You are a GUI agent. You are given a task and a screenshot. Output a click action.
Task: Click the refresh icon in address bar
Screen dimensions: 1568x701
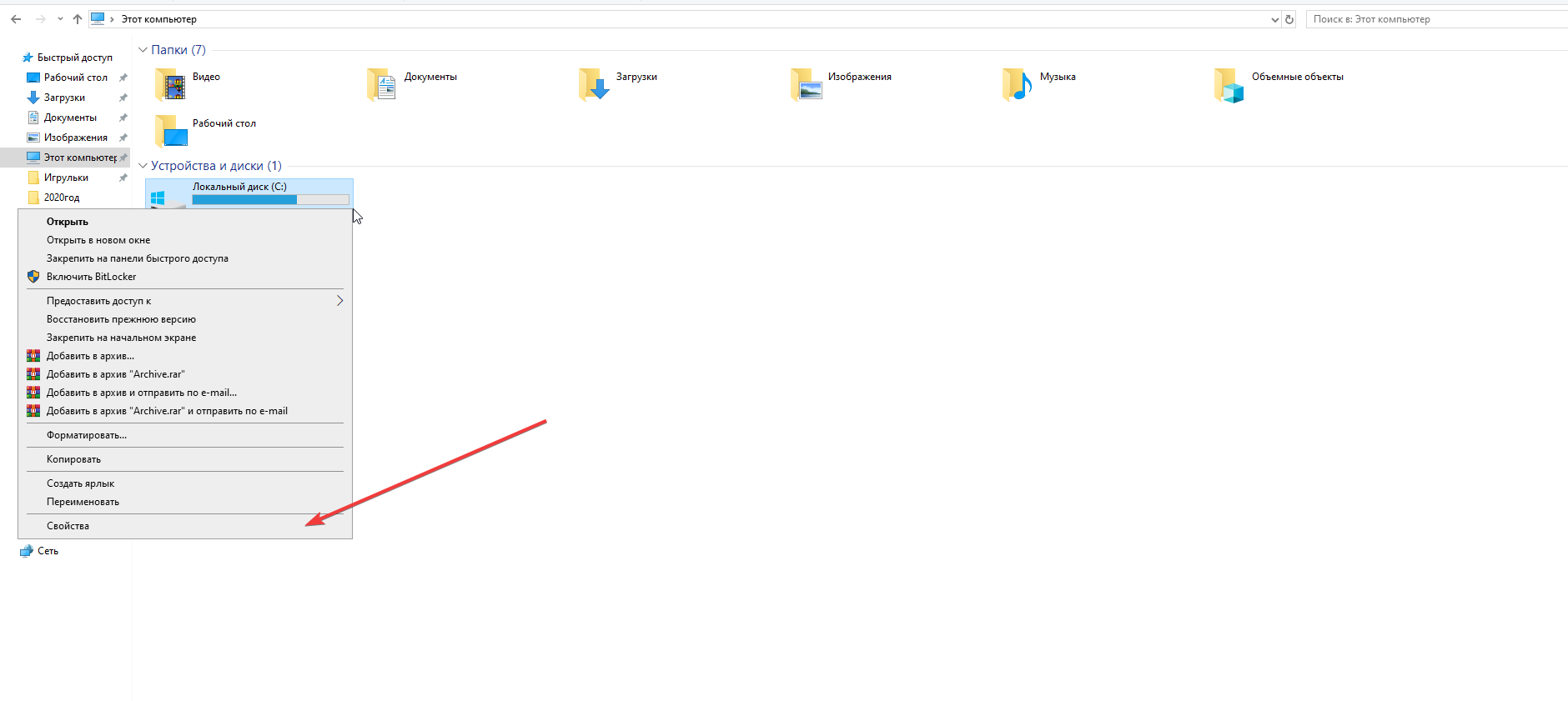[1289, 19]
